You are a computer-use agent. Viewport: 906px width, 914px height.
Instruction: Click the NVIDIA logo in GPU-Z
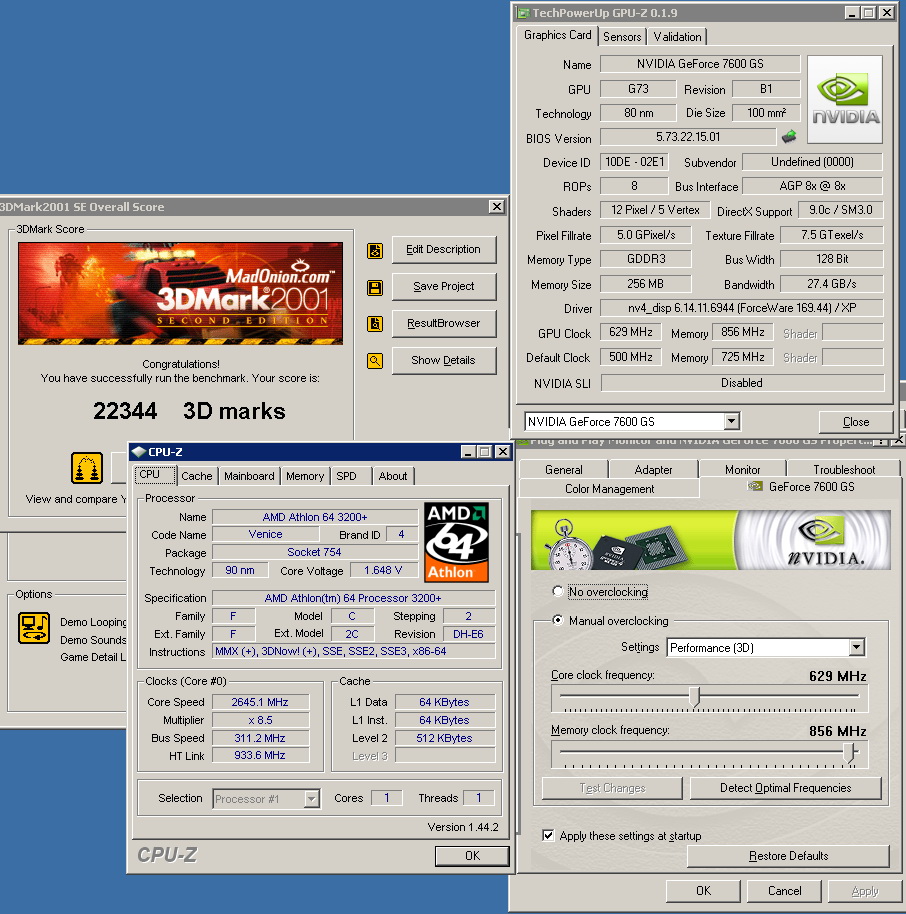tap(845, 100)
